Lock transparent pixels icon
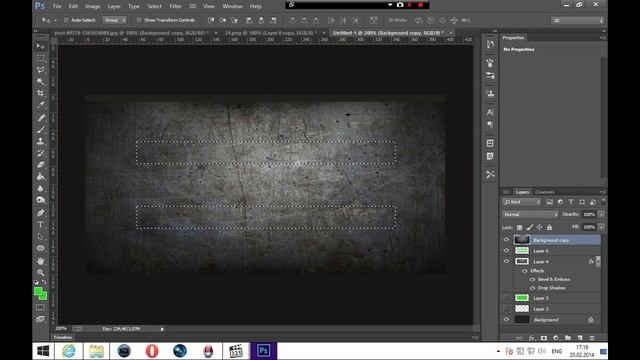Screen dimensions: 640x360 [x=520, y=227]
